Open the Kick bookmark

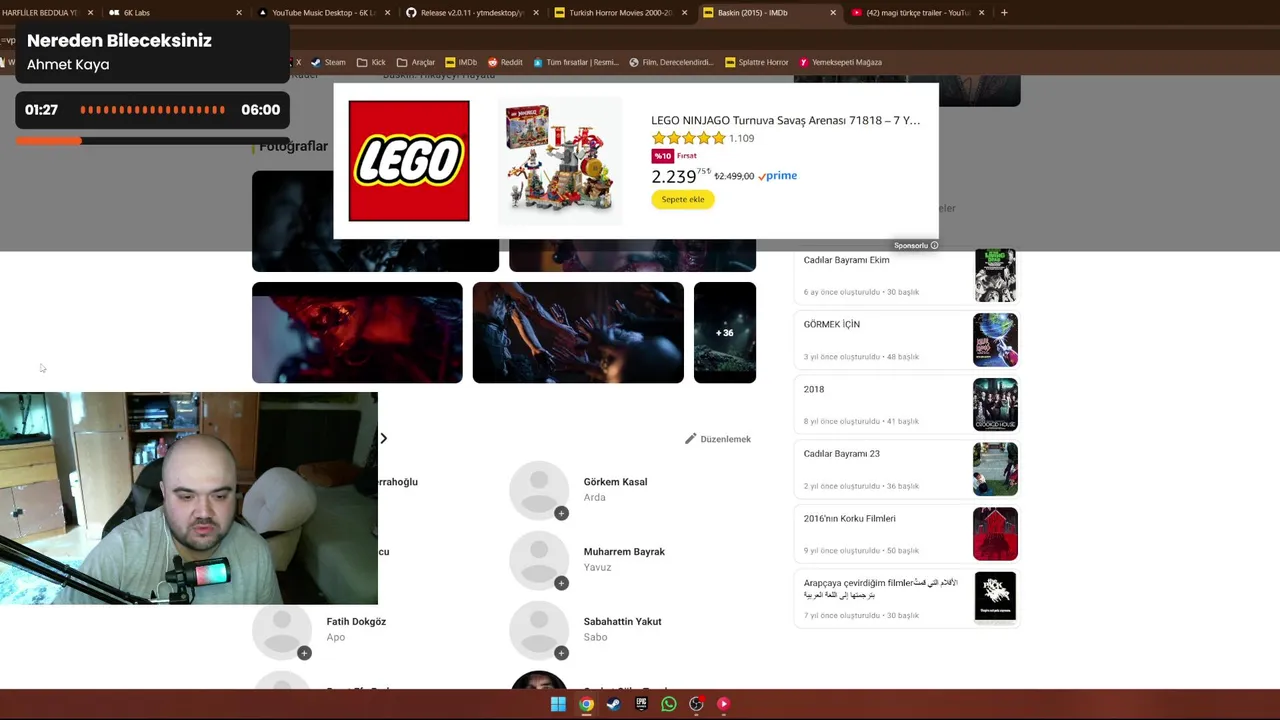coord(372,62)
